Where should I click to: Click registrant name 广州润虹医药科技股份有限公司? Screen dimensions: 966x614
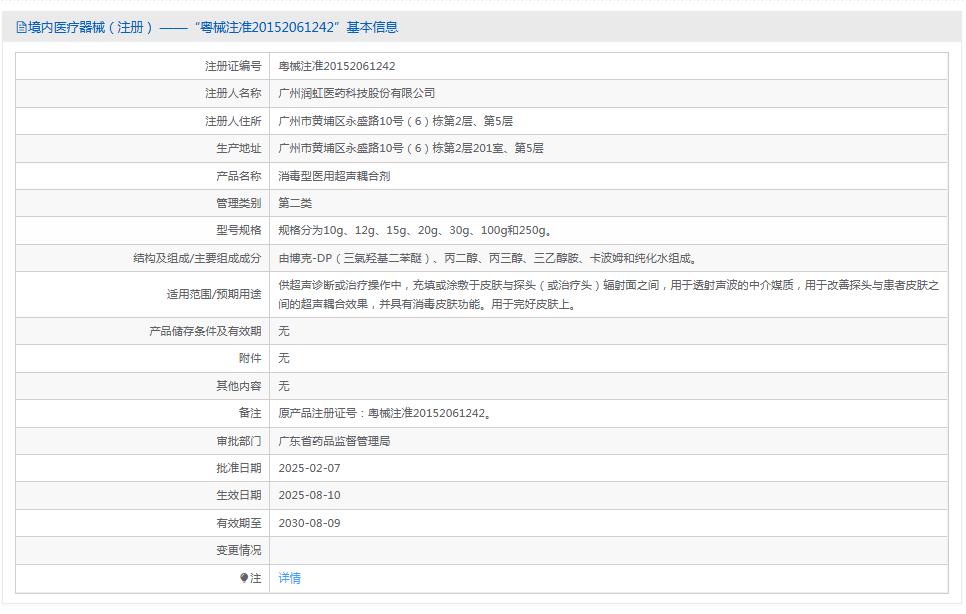356,93
